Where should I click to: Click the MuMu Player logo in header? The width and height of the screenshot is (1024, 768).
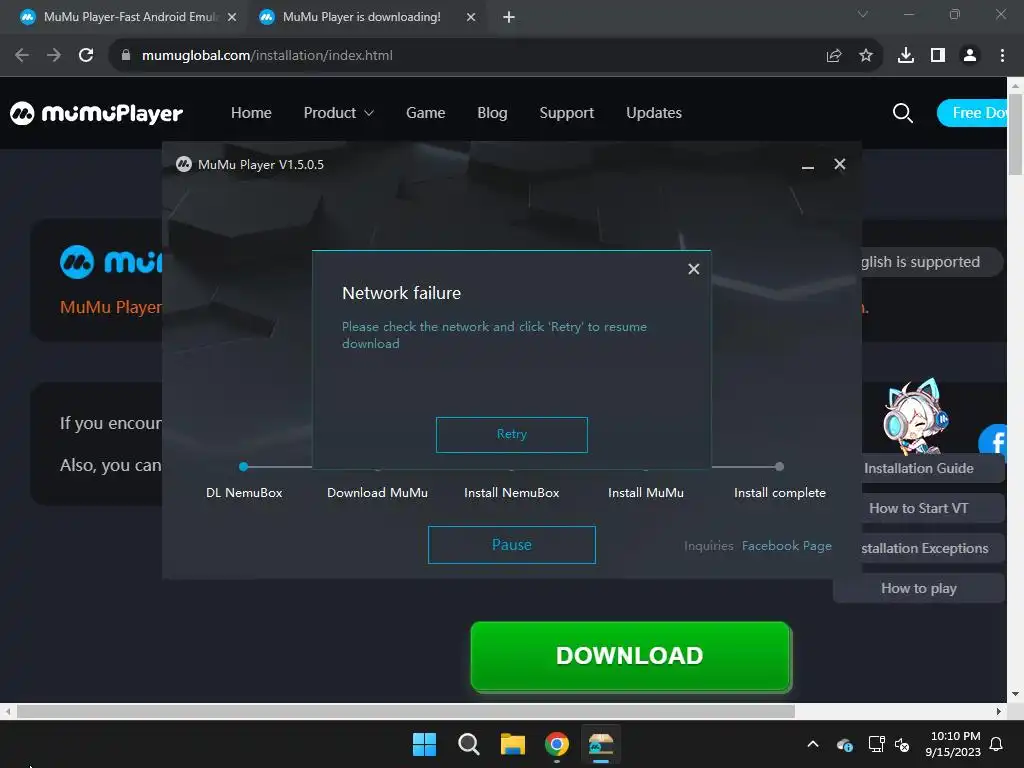pyautogui.click(x=97, y=113)
